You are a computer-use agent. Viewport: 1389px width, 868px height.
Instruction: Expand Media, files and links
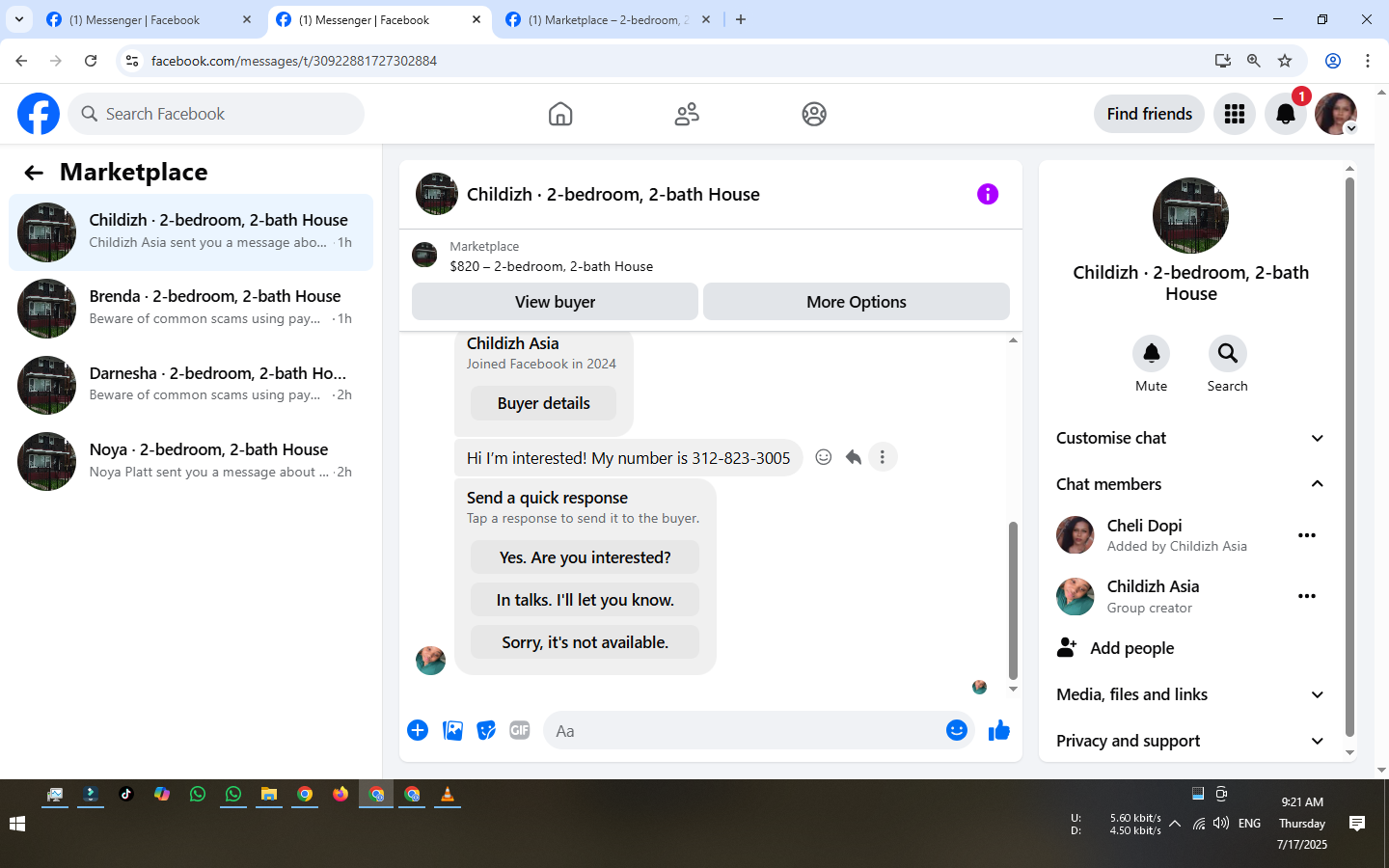pos(1191,694)
